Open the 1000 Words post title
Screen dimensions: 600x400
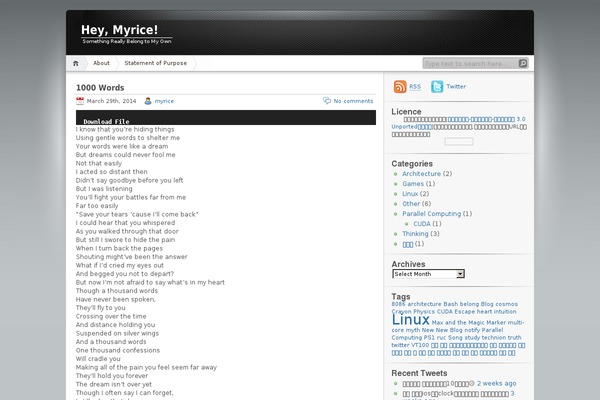tap(100, 88)
